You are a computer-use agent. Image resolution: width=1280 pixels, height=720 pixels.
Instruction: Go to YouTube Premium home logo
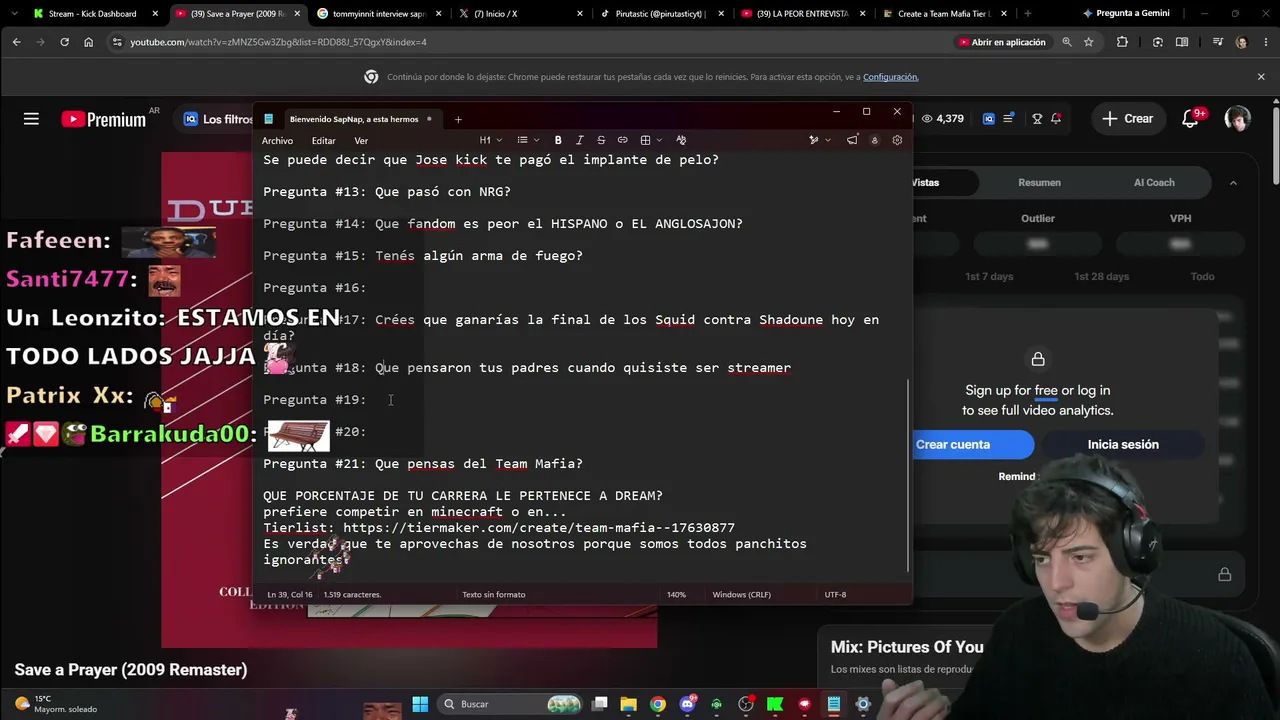coord(103,119)
